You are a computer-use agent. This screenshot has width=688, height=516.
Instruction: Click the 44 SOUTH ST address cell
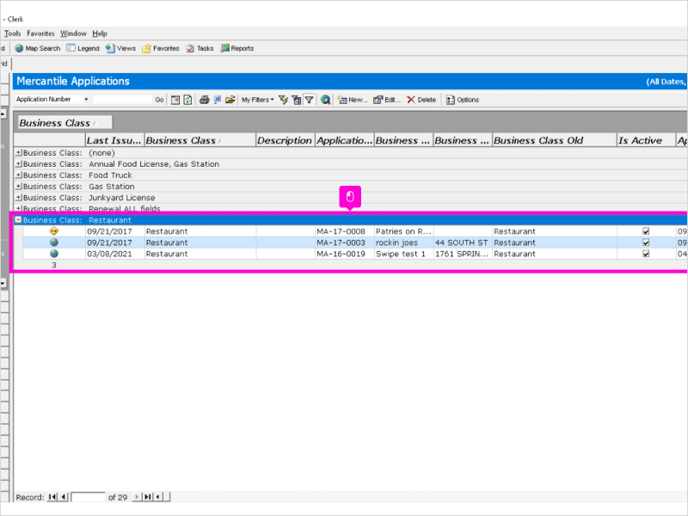point(461,242)
